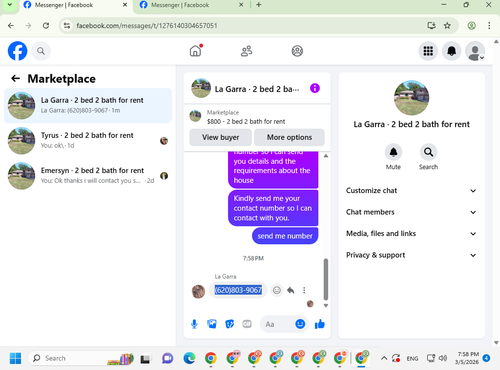This screenshot has width=500, height=370.
Task: Open the Facebook logo home link
Action: [x=17, y=51]
